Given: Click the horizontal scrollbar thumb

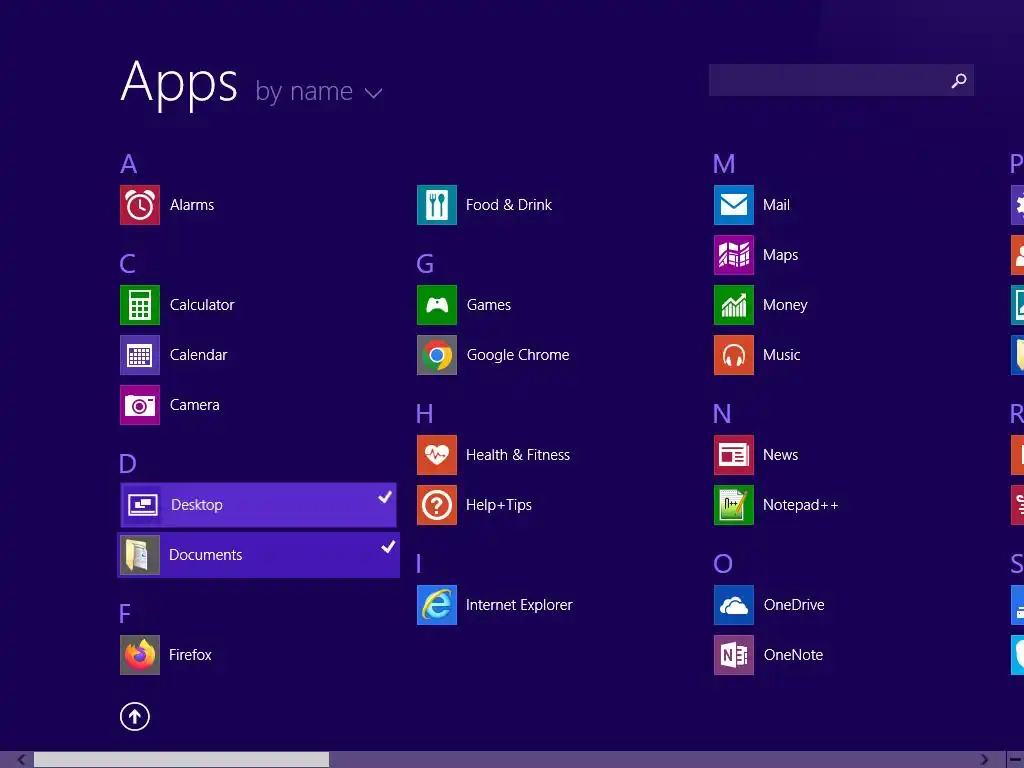Looking at the screenshot, I should pos(182,760).
